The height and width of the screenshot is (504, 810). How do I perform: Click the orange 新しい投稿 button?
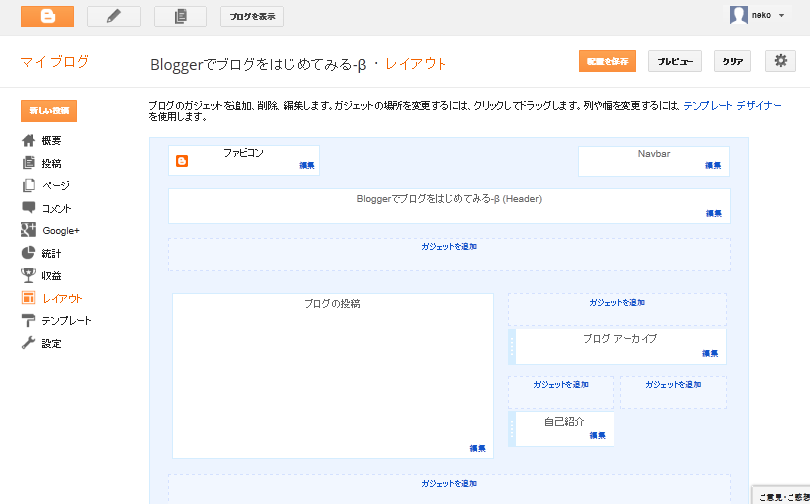(x=49, y=111)
